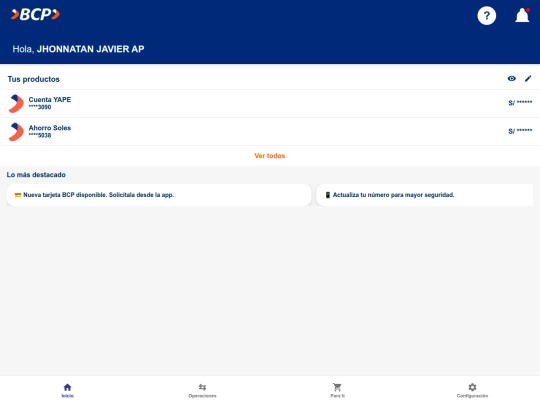
Task: Click the phone emoji icon
Action: click(328, 195)
